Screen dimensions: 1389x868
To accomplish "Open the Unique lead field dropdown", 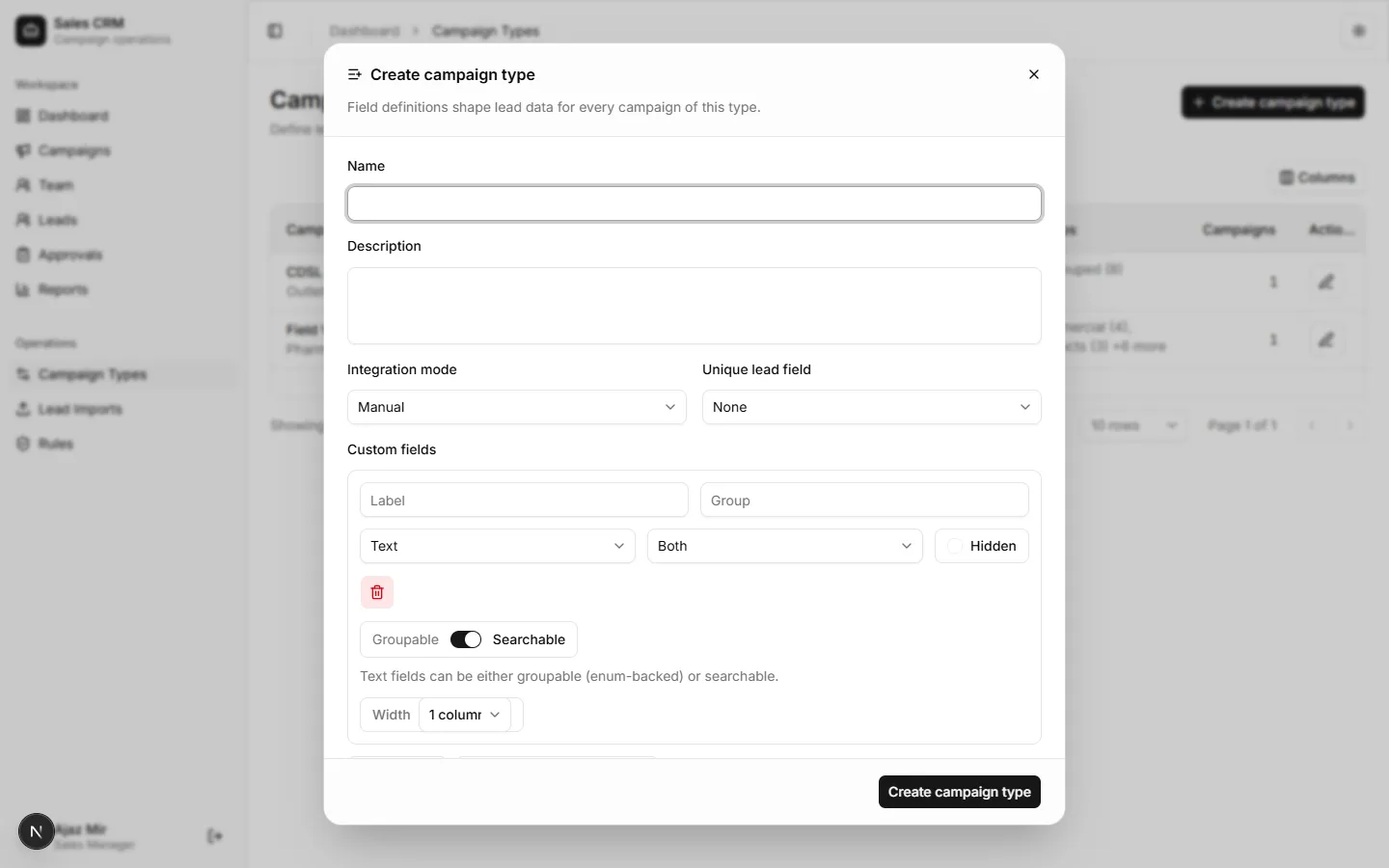I will [x=872, y=407].
